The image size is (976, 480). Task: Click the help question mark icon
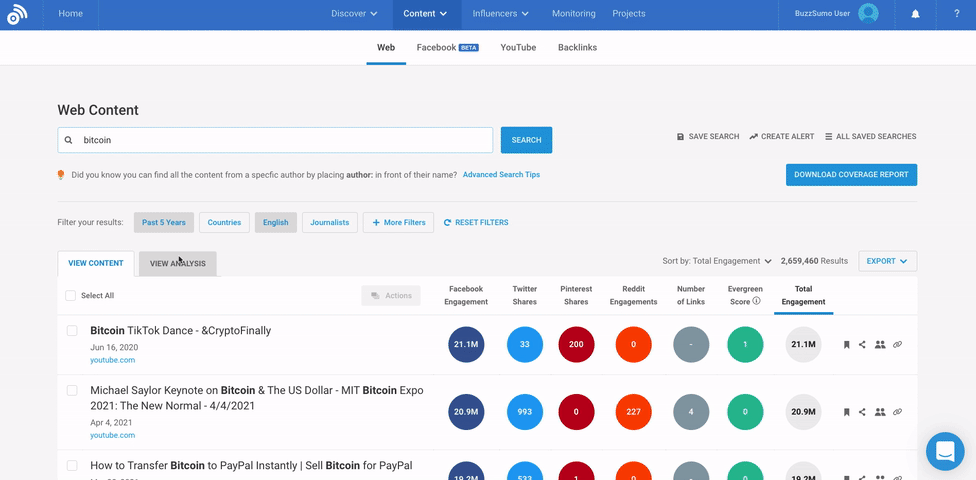pyautogui.click(x=957, y=14)
